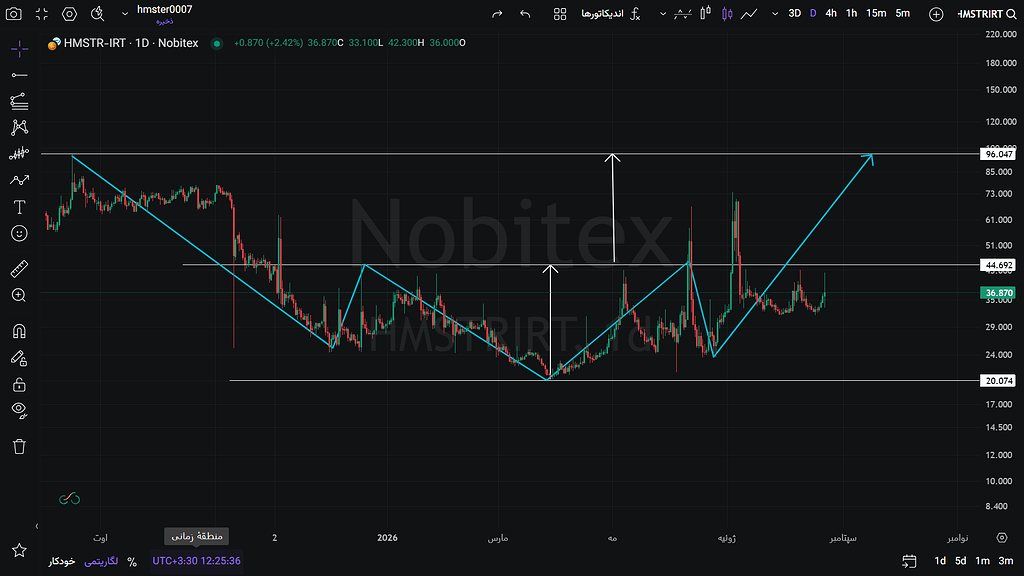Toggle hide all drawings eye icon
The width and height of the screenshot is (1024, 576).
[20, 410]
